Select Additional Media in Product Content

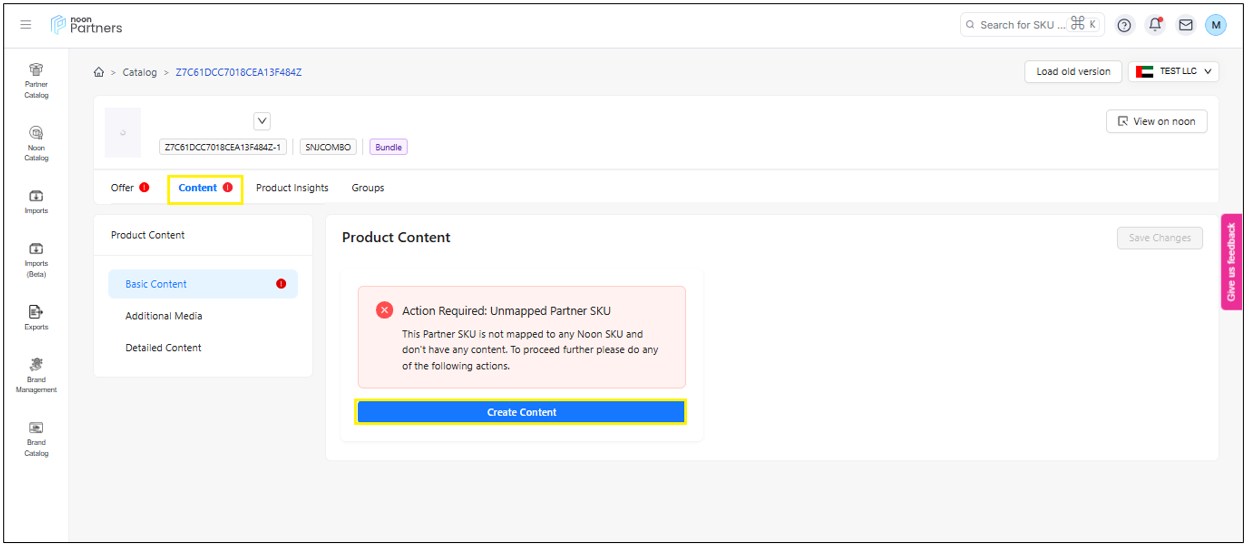[x=164, y=316]
